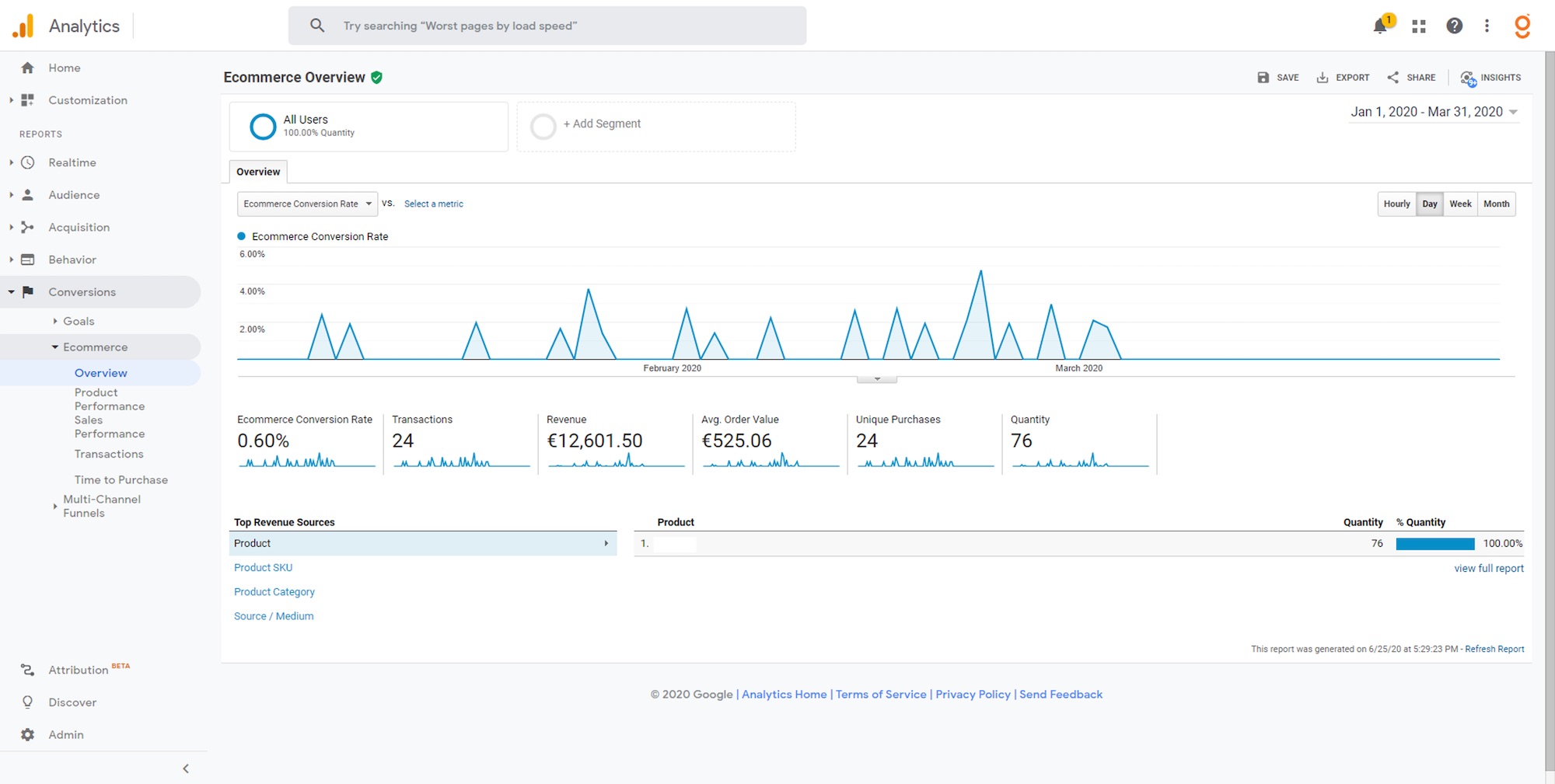Open the three-dot more options menu
The image size is (1555, 784).
(1487, 26)
